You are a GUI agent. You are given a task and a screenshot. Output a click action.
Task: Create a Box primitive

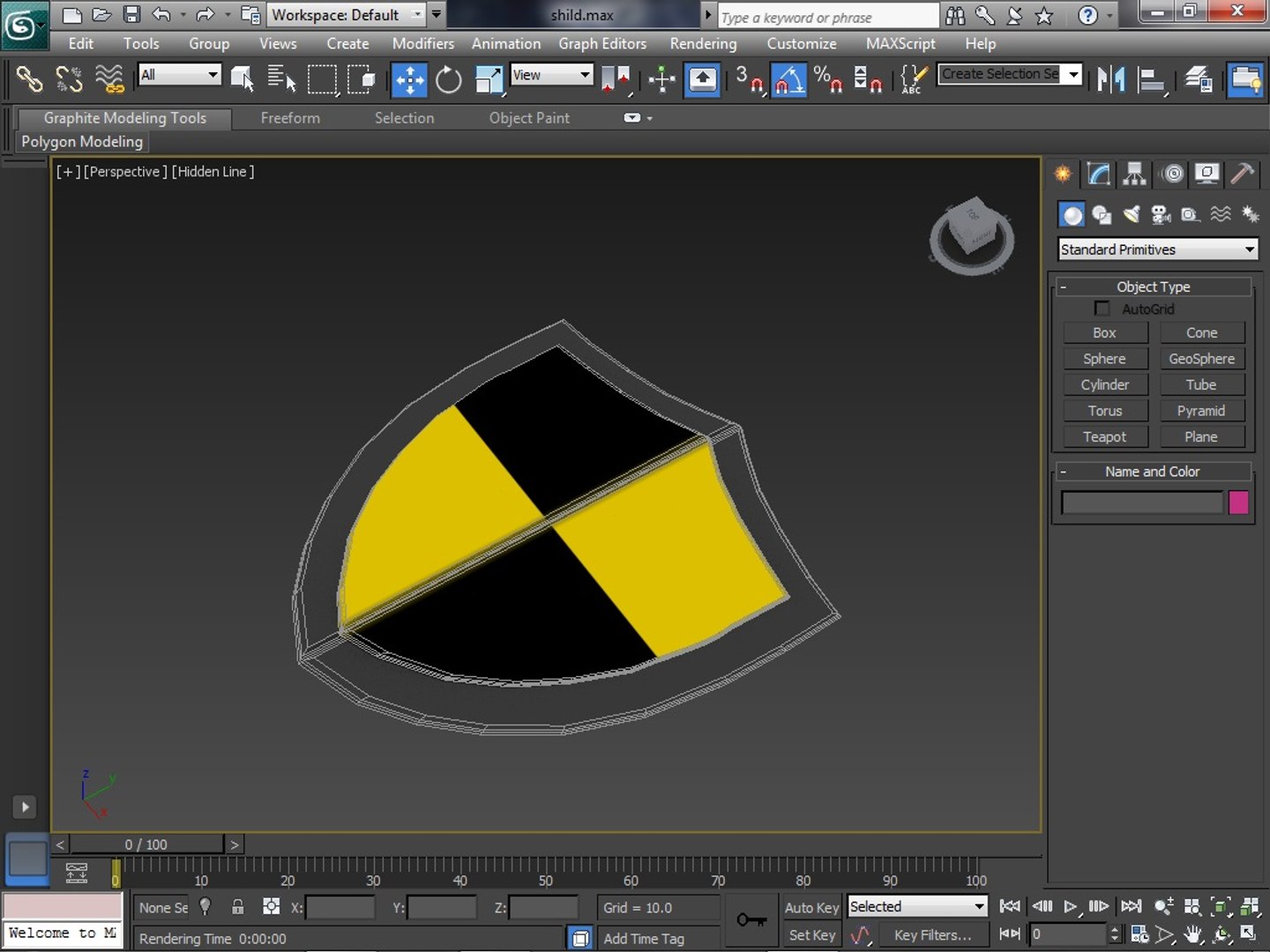click(x=1105, y=332)
